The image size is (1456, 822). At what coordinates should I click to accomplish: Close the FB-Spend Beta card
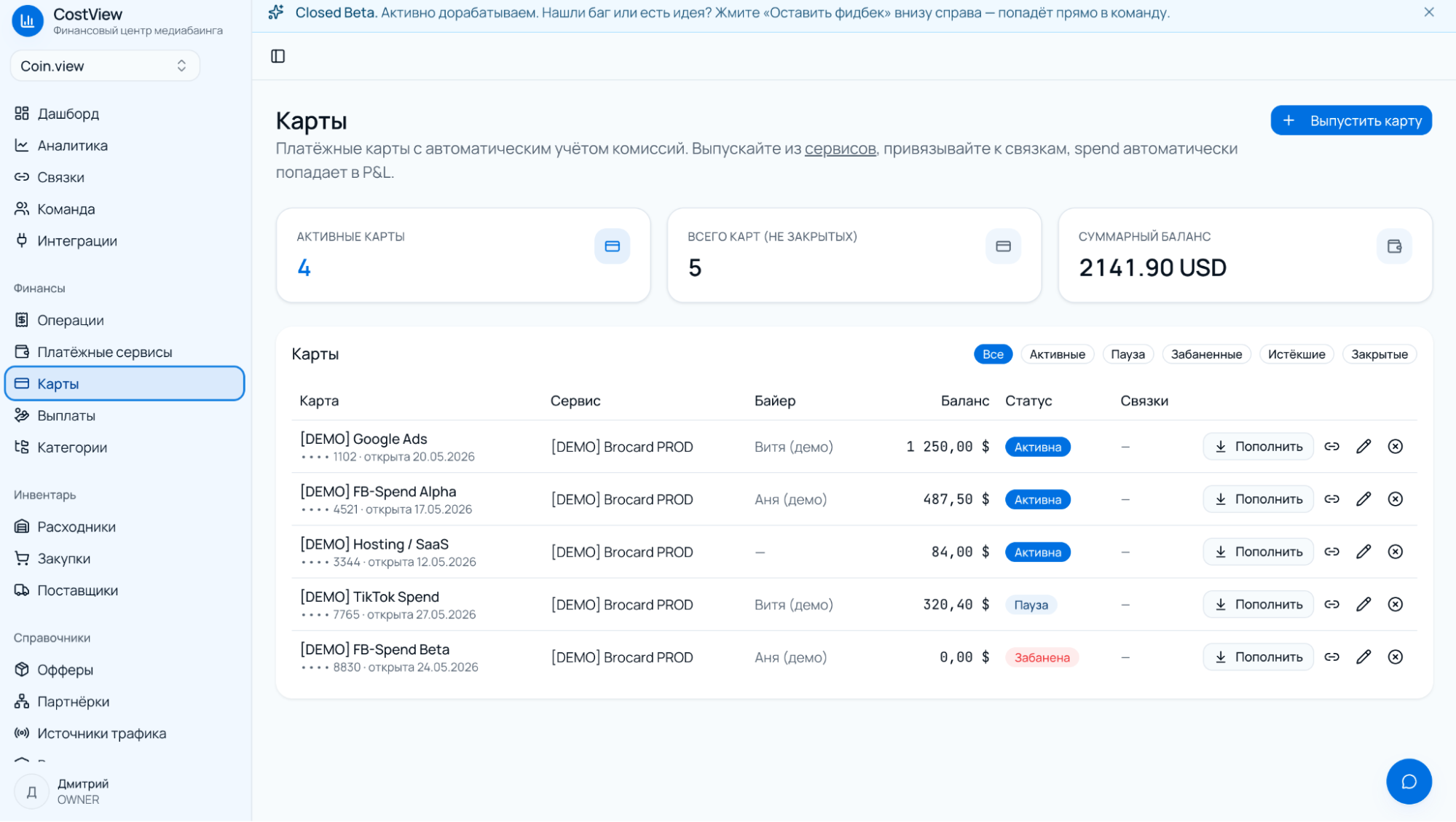[x=1395, y=657]
